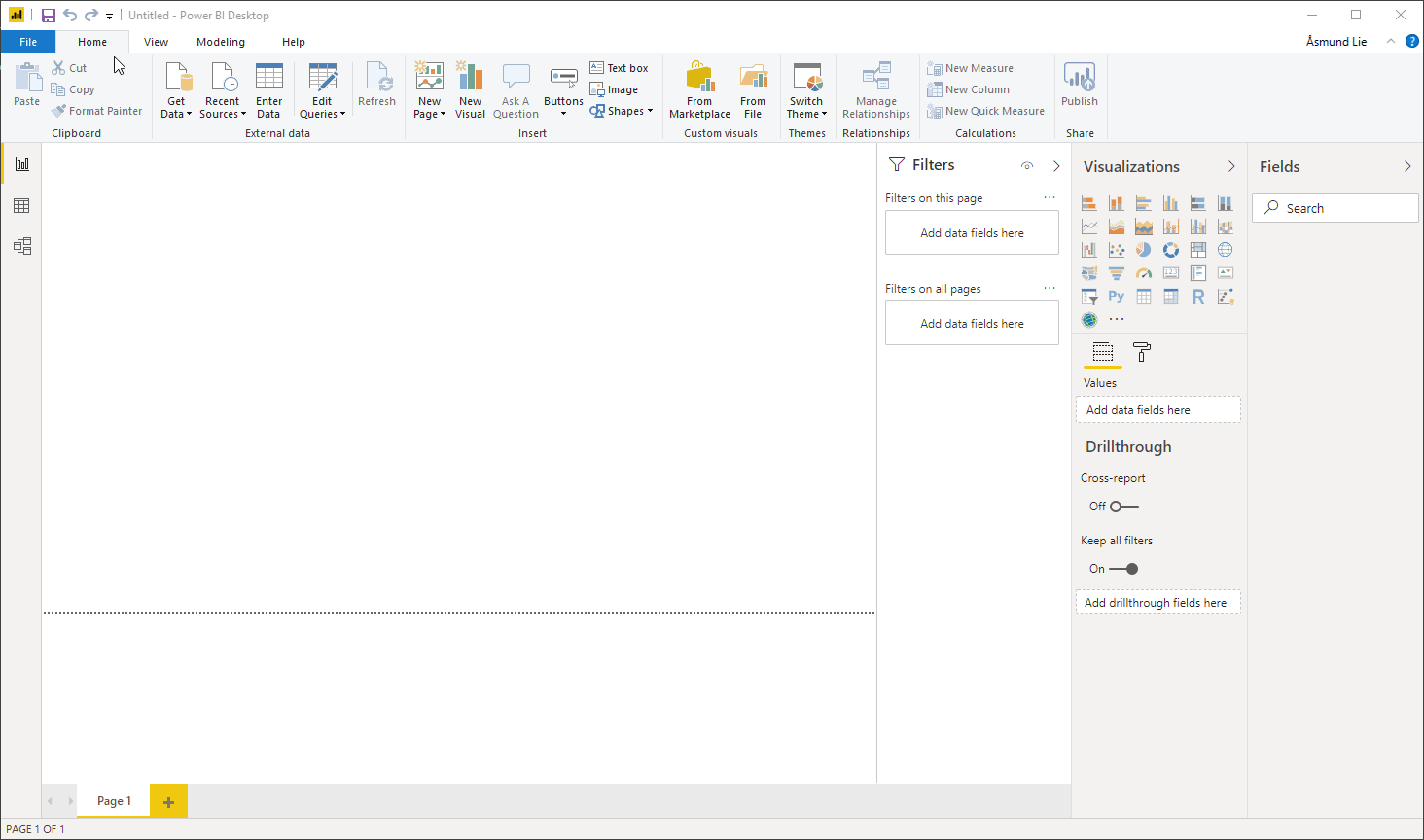Open the Format paint roller pane

click(x=1142, y=352)
